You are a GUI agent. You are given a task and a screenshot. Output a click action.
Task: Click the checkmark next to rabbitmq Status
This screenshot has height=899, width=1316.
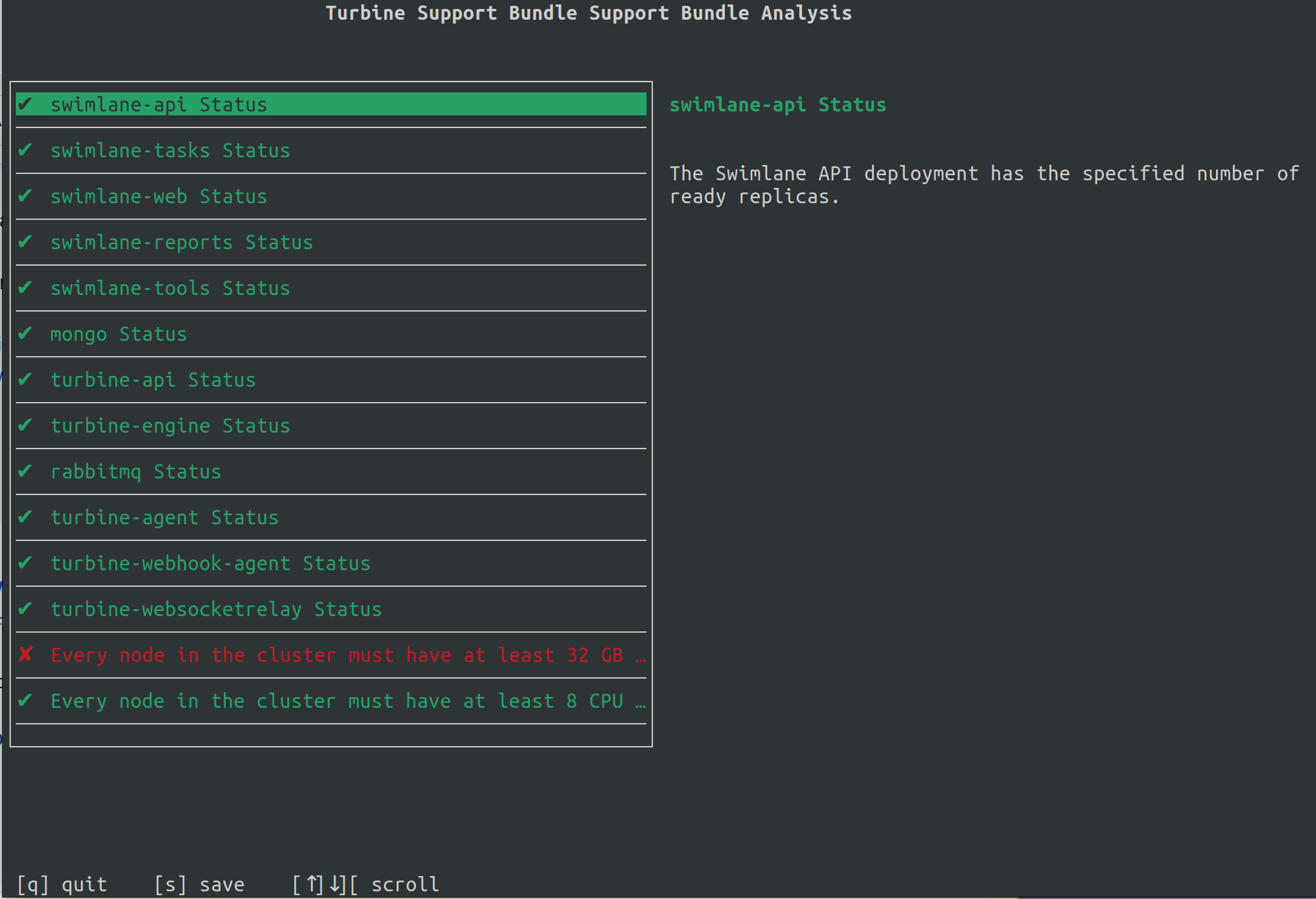(x=25, y=471)
